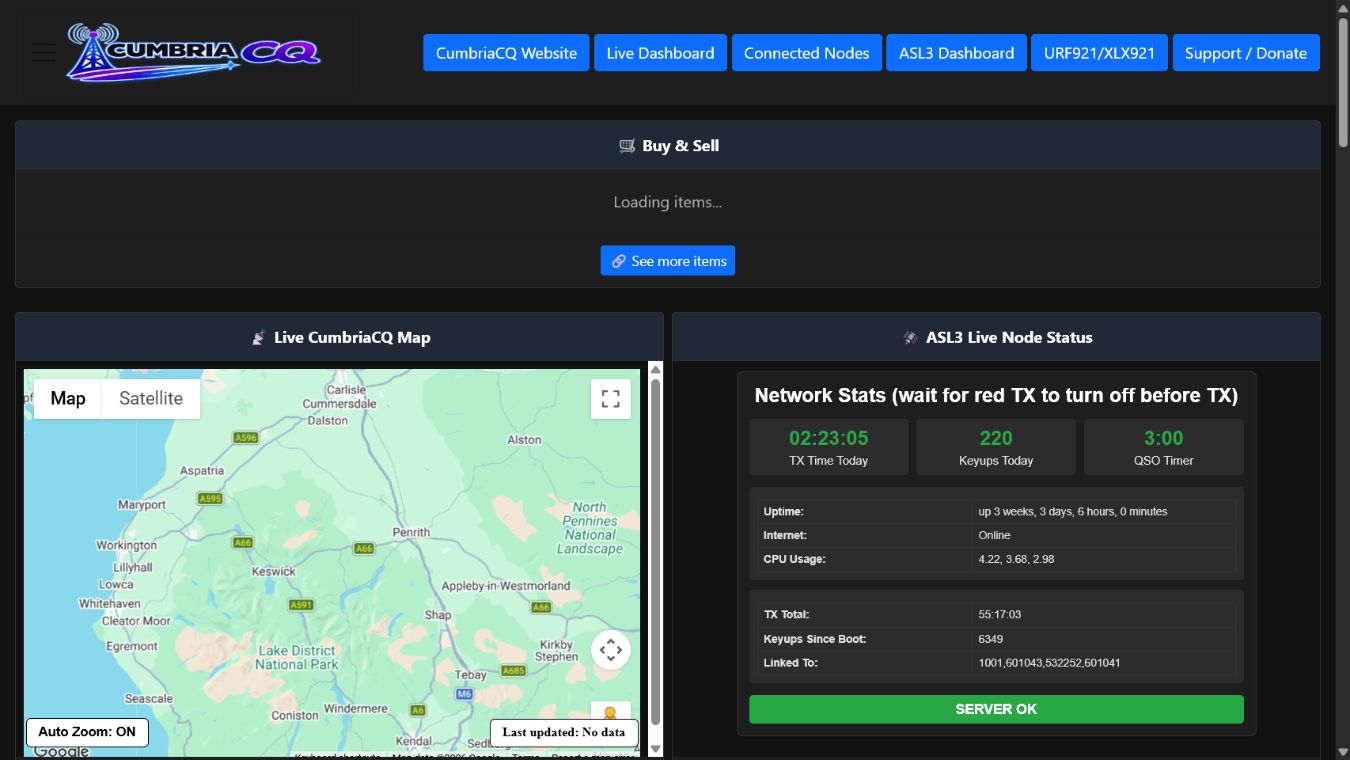Go to Live Dashboard
Screen dimensions: 1350x760
tap(660, 53)
